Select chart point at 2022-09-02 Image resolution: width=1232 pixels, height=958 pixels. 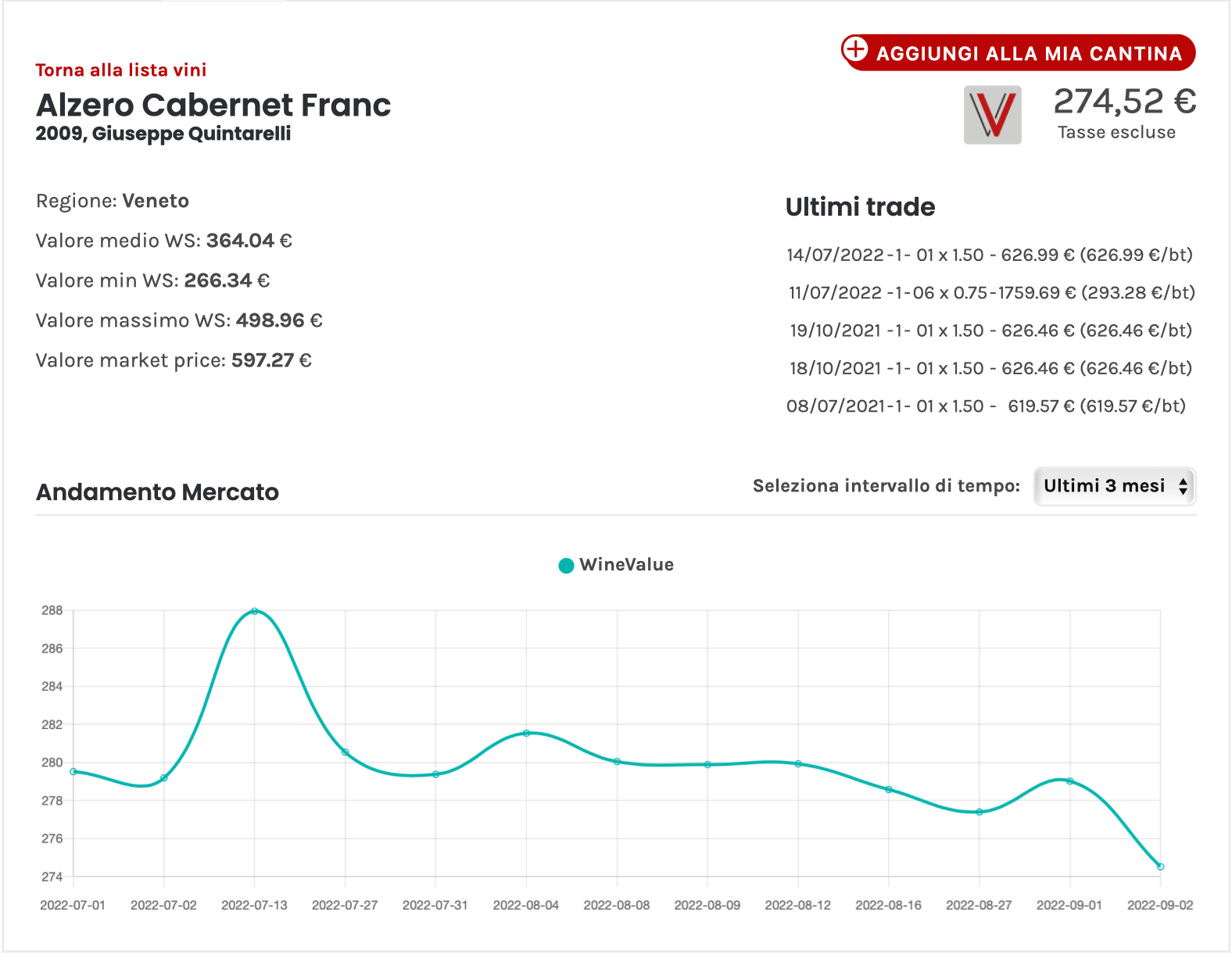[1160, 867]
